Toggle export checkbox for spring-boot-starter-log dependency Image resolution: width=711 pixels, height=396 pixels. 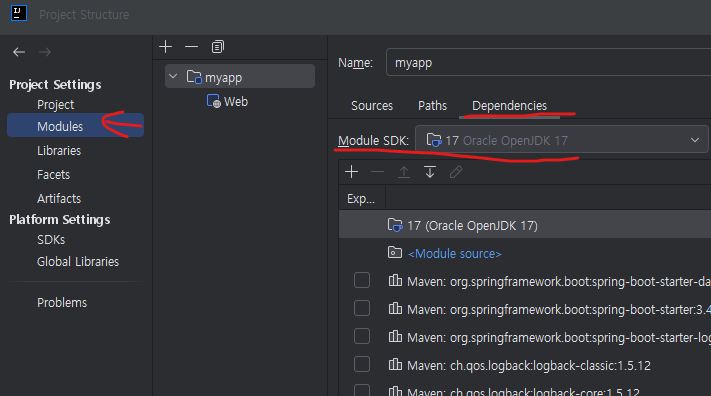tap(362, 337)
